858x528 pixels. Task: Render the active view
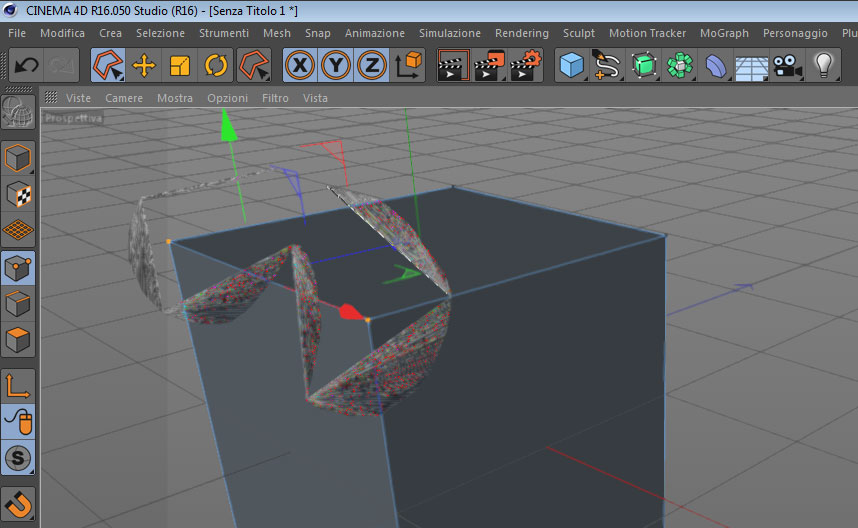pyautogui.click(x=454, y=66)
